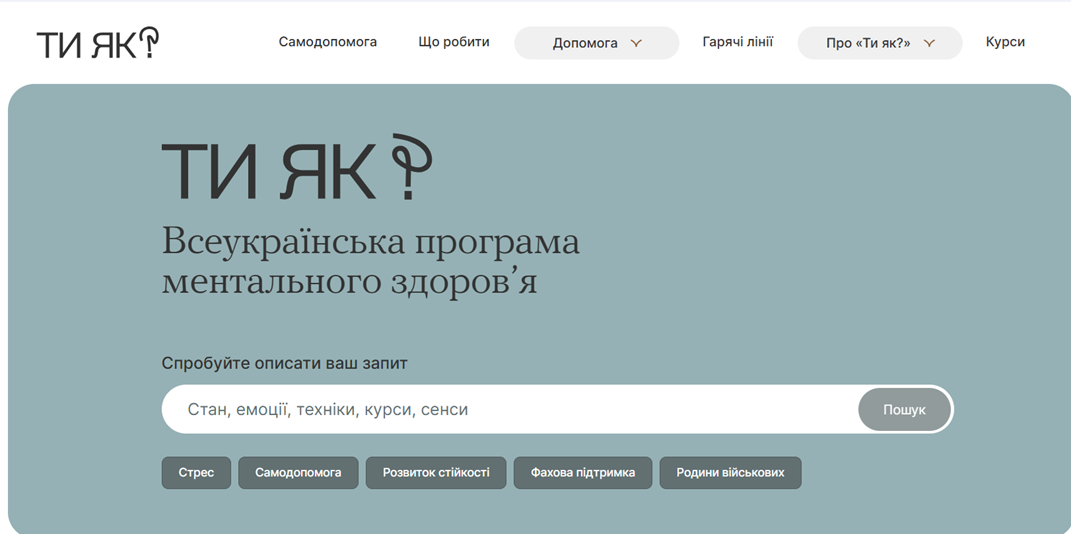Select the Родини військових tag
1071x534 pixels.
pos(730,473)
